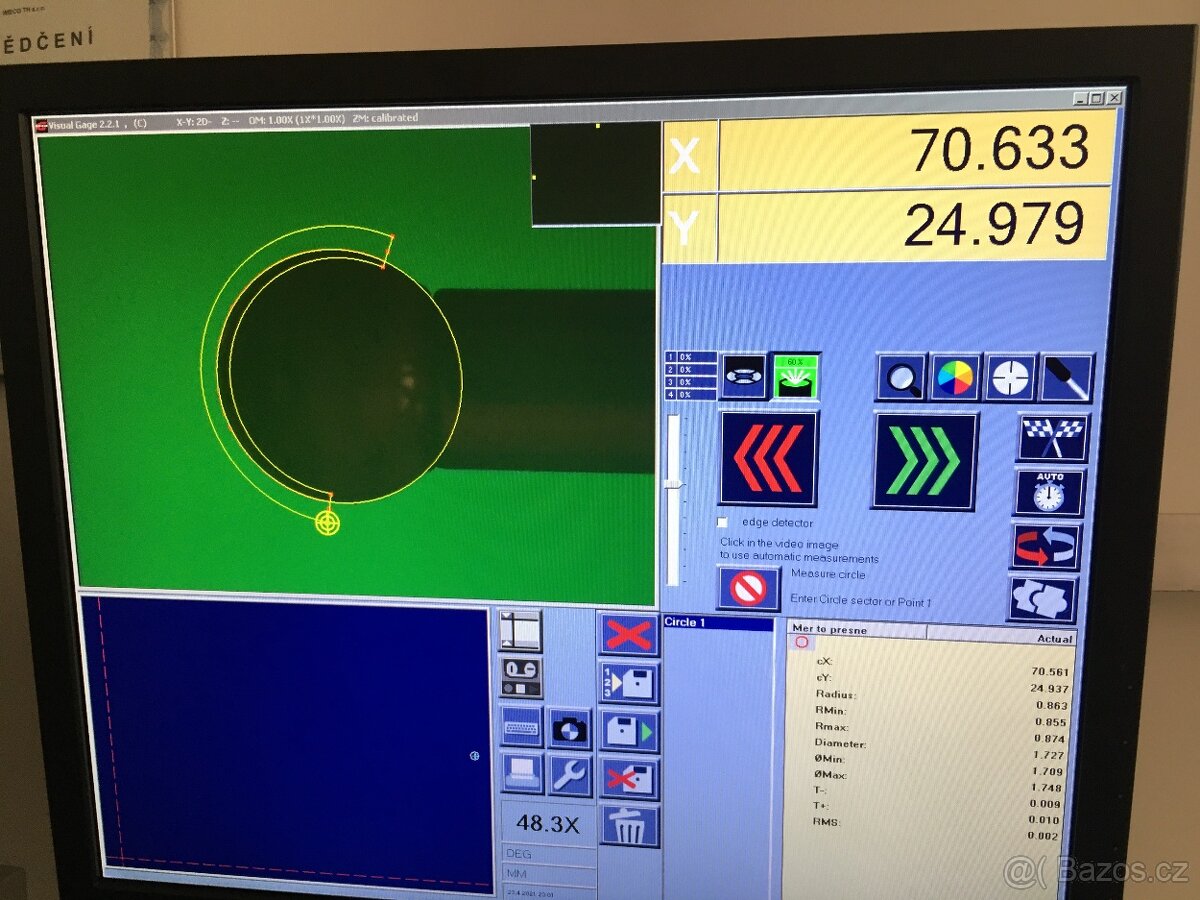The image size is (1200, 900).
Task: Enable the edge detector checkbox
Action: point(722,522)
